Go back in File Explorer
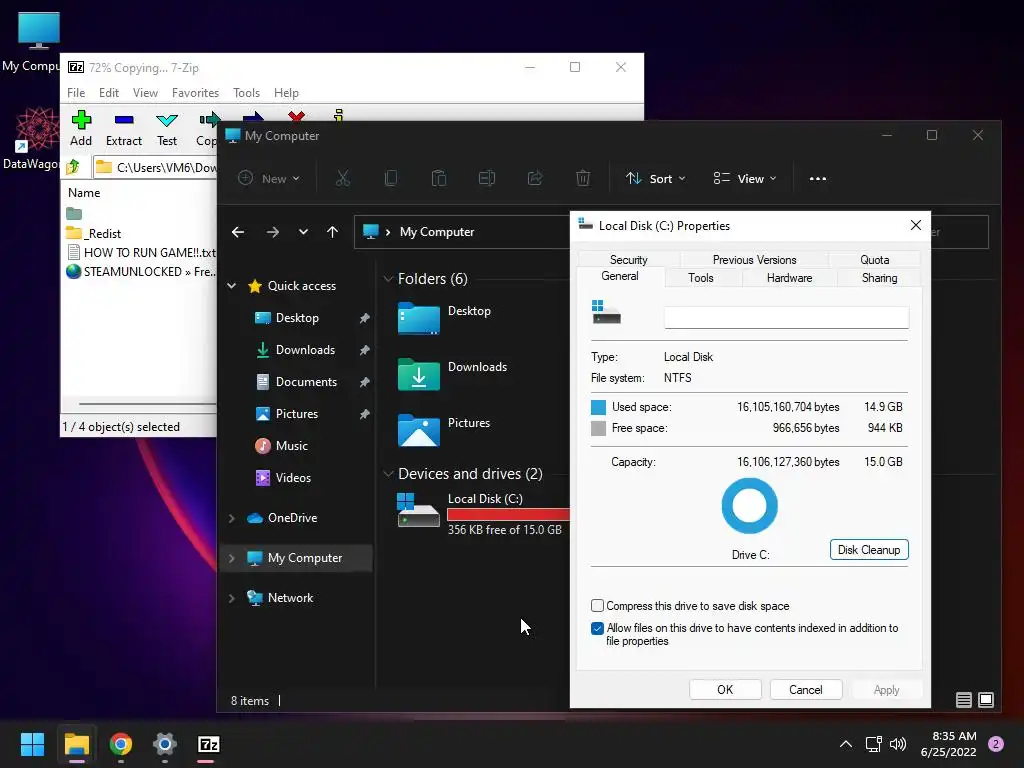Viewport: 1024px width, 768px height. click(238, 232)
